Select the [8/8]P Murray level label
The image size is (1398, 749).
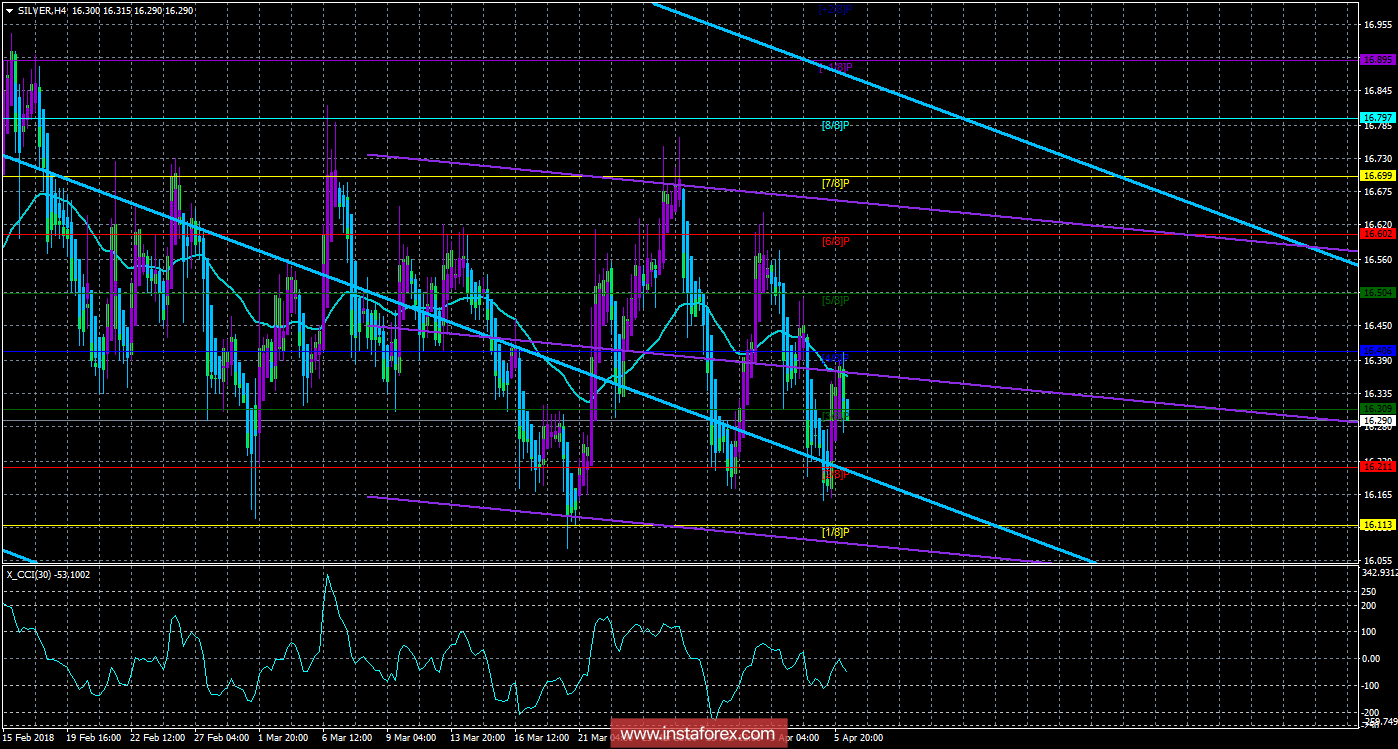click(x=834, y=126)
